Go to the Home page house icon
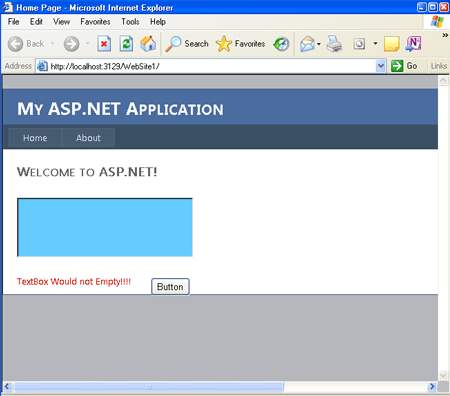Screen dimensions: 450x396 pos(148,44)
